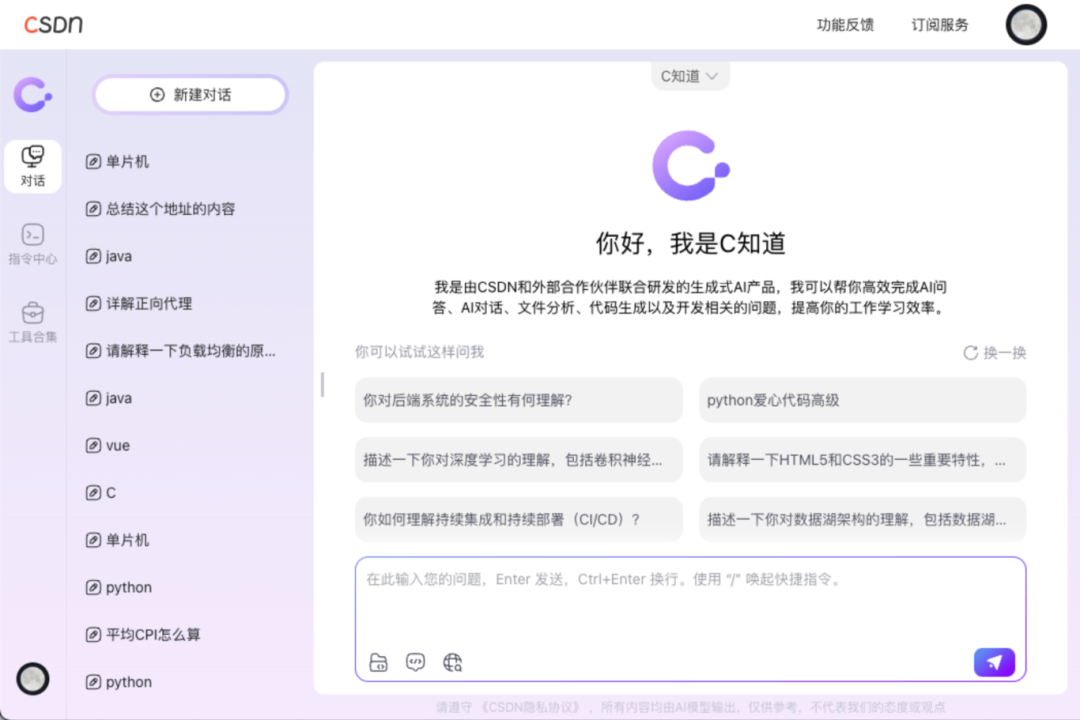1080x720 pixels.
Task: Start a new chat with 新建对话
Action: (190, 94)
